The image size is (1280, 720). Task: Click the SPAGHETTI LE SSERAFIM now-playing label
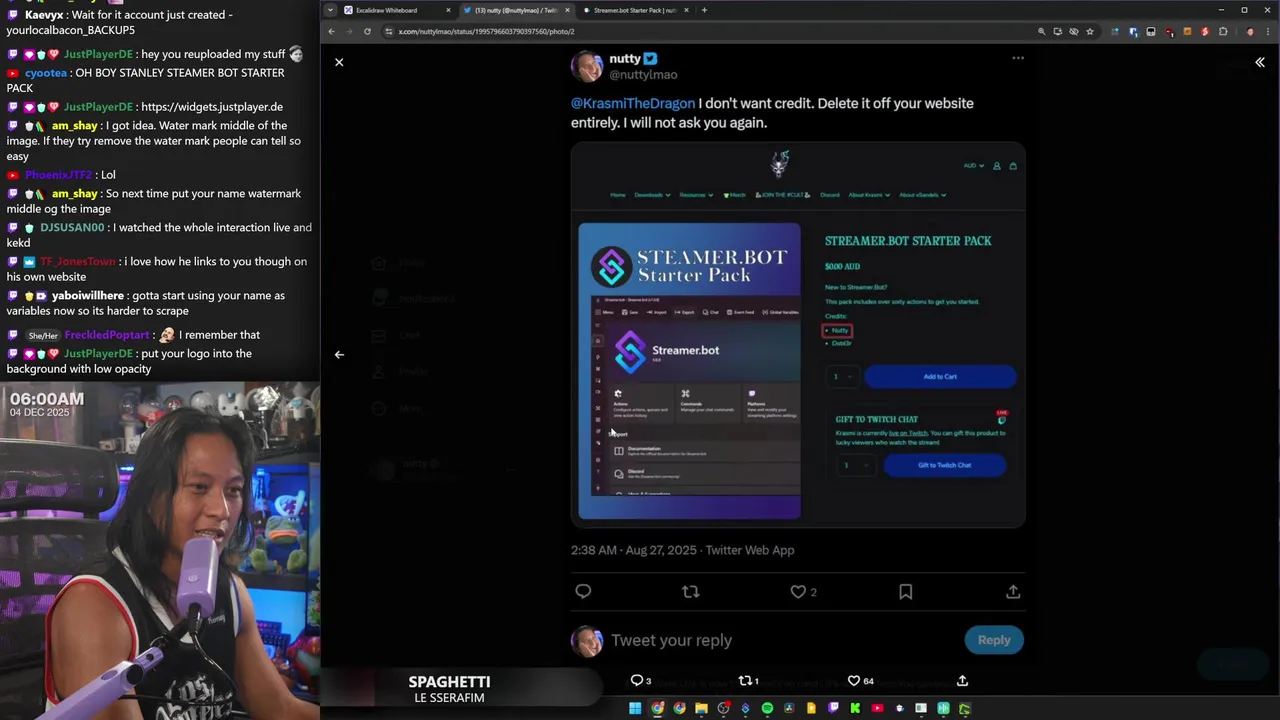(x=449, y=689)
